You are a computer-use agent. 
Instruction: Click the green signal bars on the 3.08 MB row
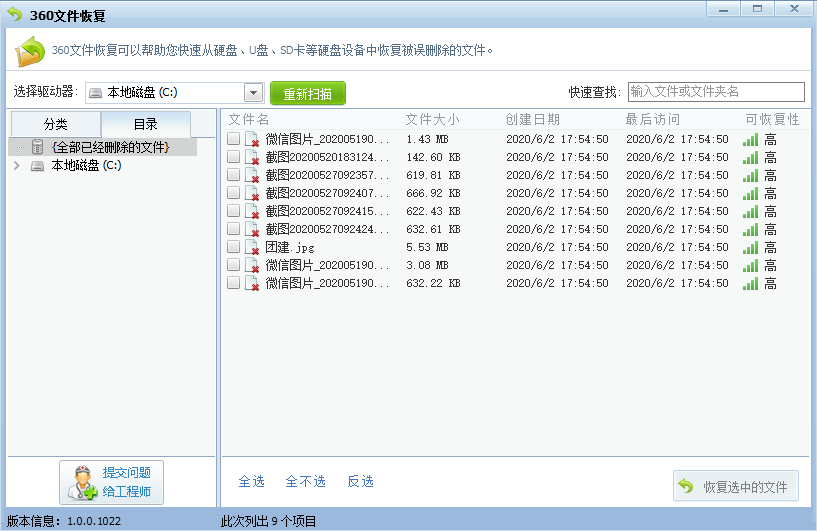750,266
